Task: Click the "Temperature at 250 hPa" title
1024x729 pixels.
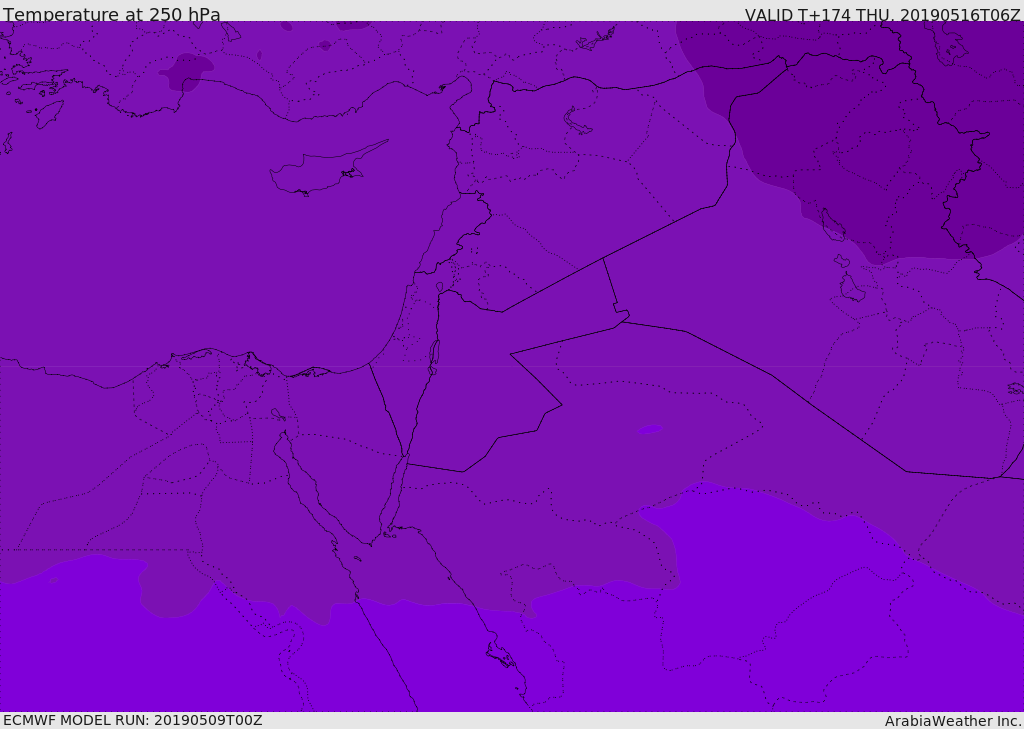Action: [112, 14]
